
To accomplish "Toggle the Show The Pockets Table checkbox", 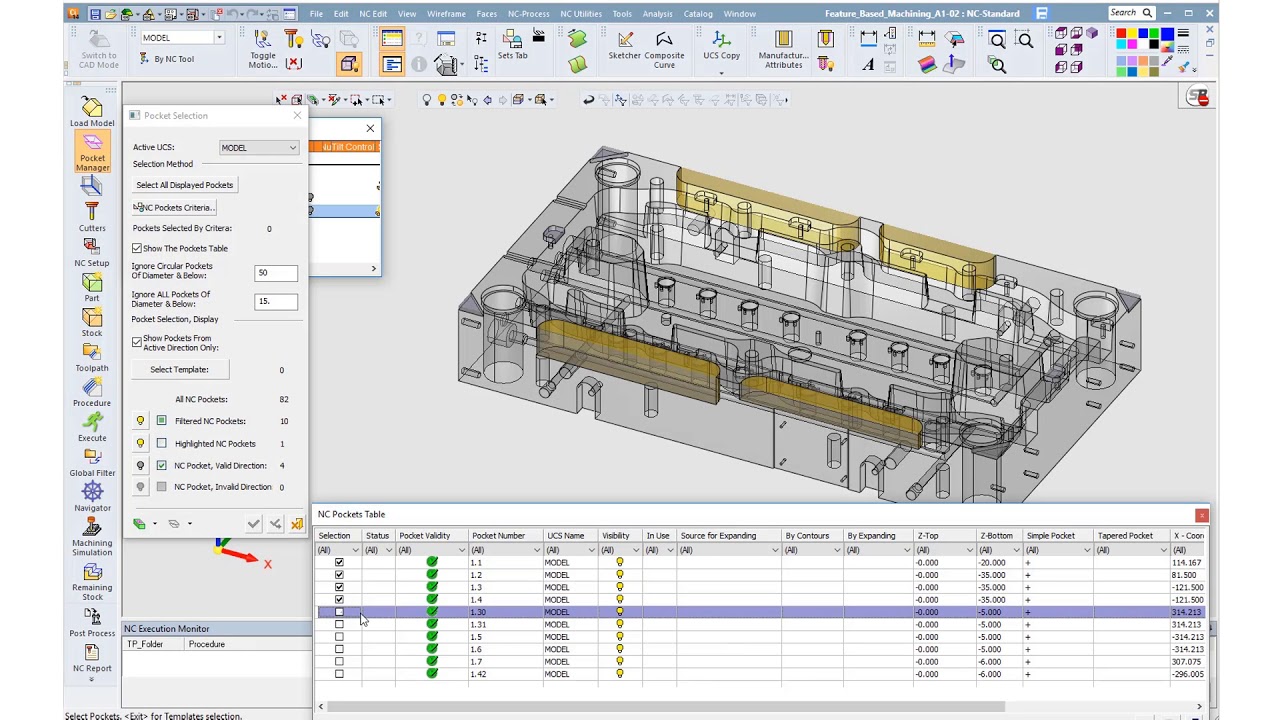I will [x=137, y=248].
